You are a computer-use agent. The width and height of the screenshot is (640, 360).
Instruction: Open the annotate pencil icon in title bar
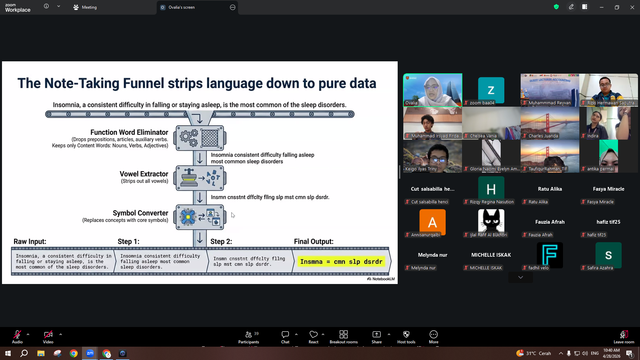click(x=571, y=7)
